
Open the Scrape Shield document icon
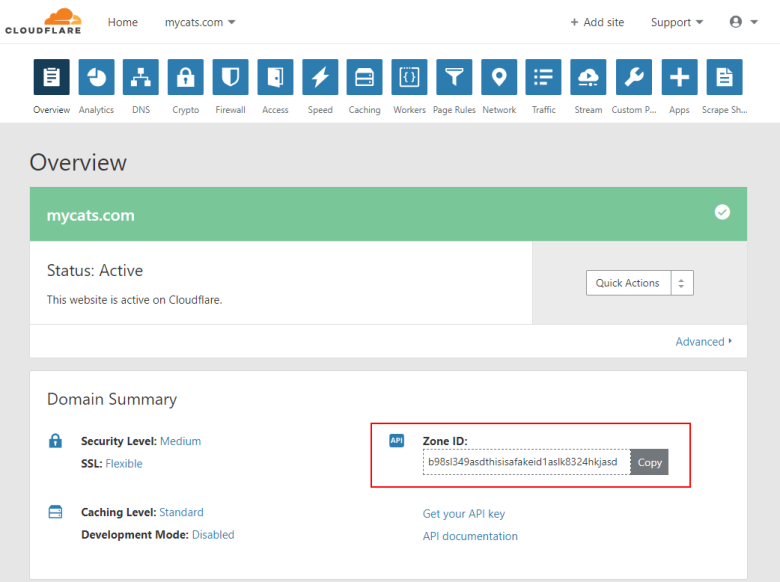pos(724,77)
